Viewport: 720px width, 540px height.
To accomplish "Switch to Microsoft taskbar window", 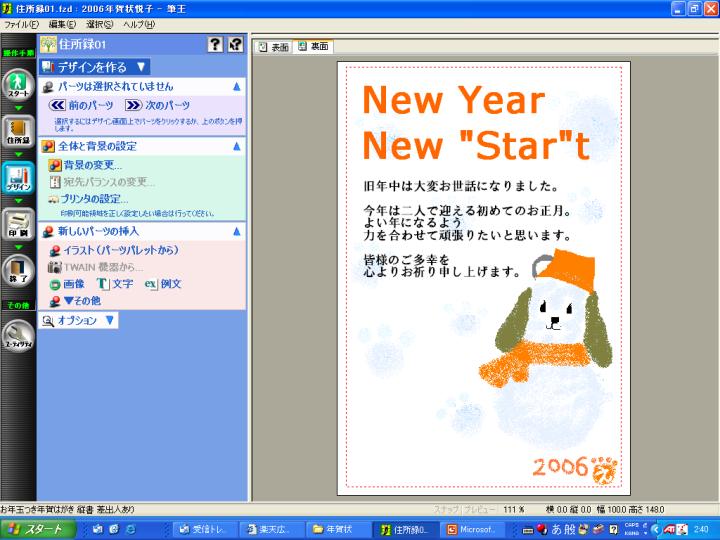I will 473,529.
